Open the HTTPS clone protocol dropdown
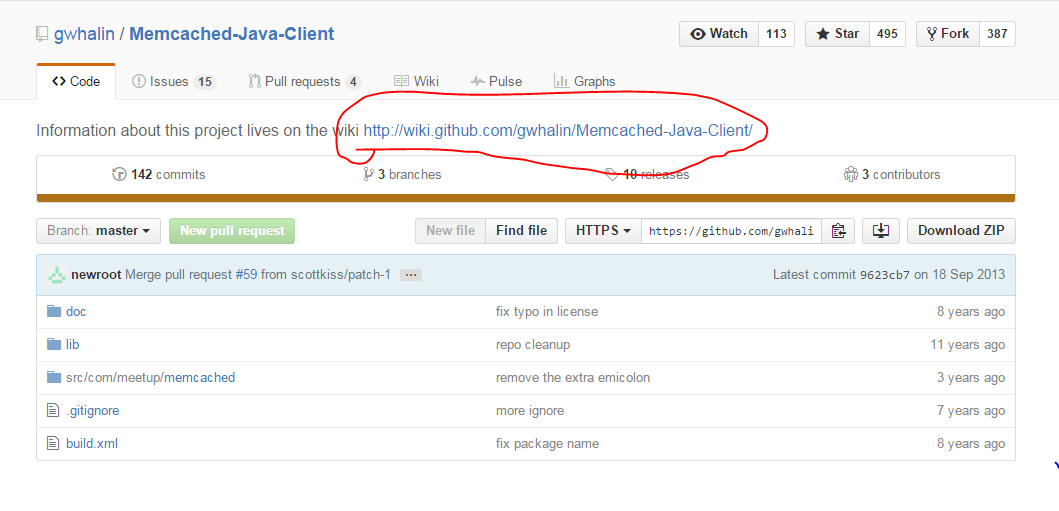Image resolution: width=1059 pixels, height=511 pixels. [x=603, y=231]
